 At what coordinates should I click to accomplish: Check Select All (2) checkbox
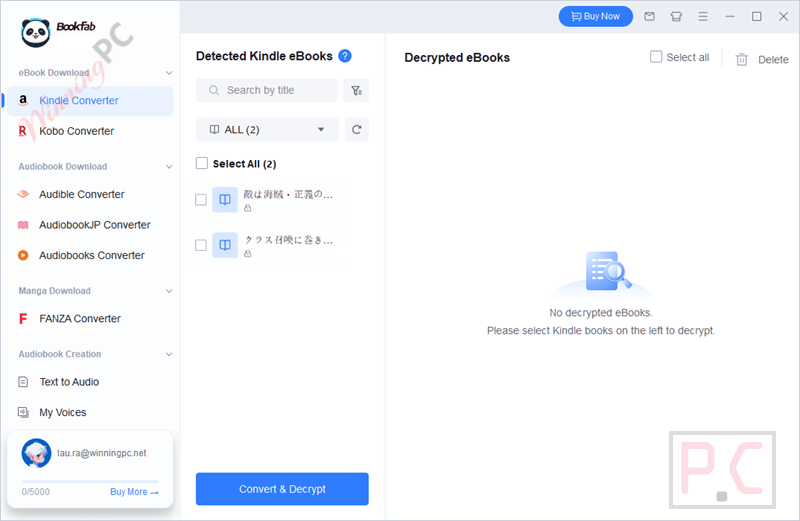(x=202, y=163)
